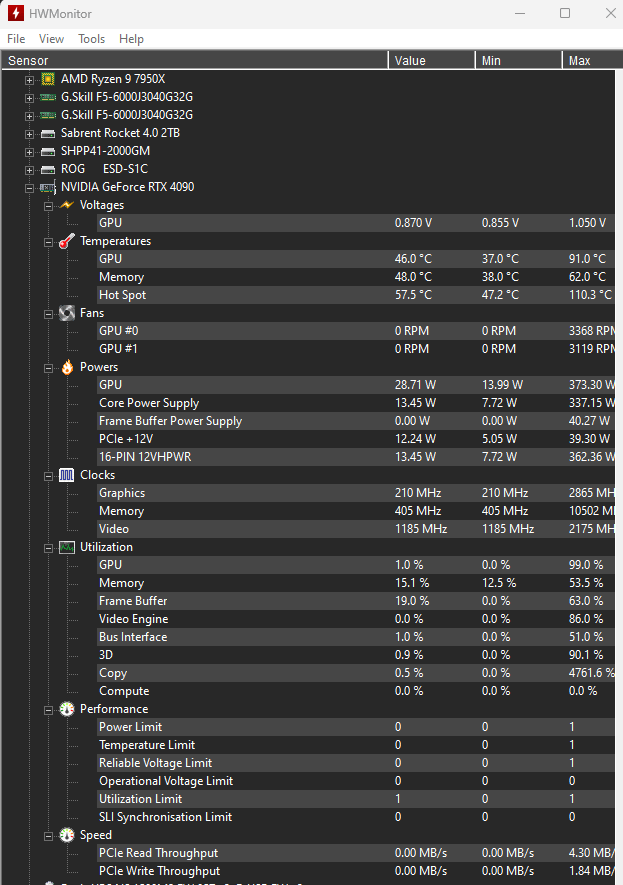Select the Graphics clock row
Screen dimensions: 623x885
pyautogui.click(x=356, y=493)
